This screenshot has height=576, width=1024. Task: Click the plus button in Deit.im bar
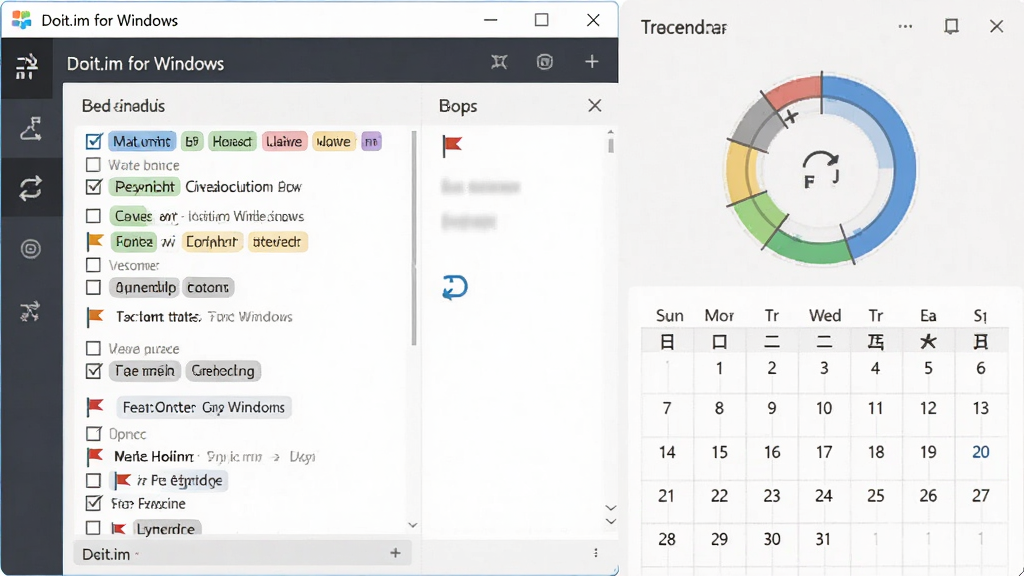[395, 553]
